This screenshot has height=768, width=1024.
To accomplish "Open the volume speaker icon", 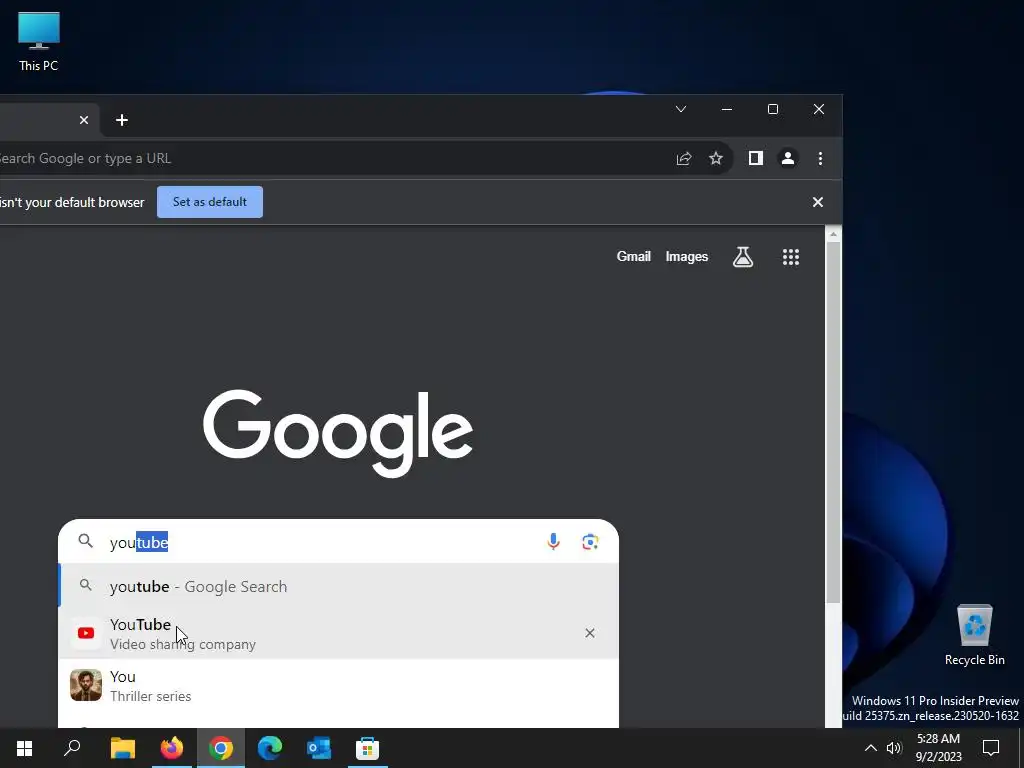I will click(x=894, y=748).
